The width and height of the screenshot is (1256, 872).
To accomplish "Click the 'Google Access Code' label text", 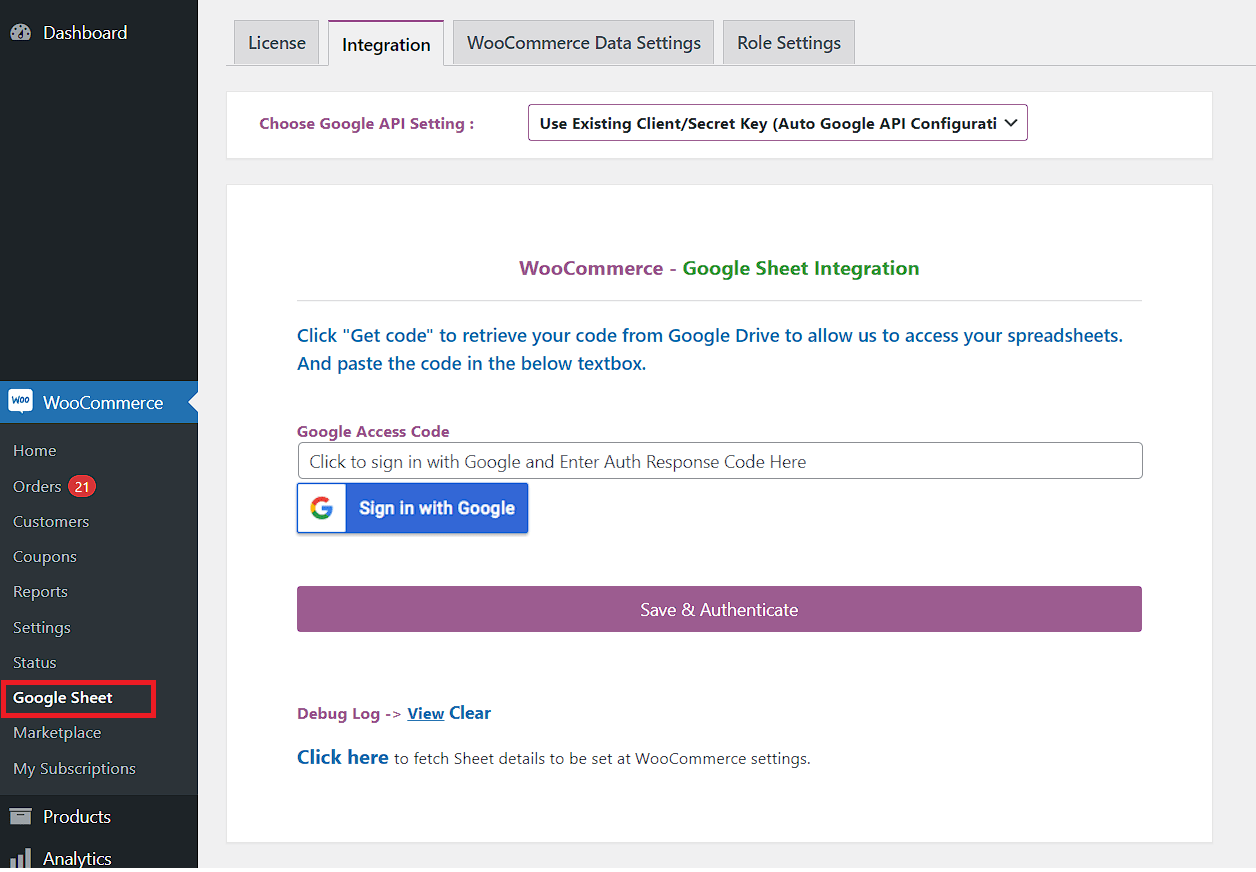I will tap(373, 432).
